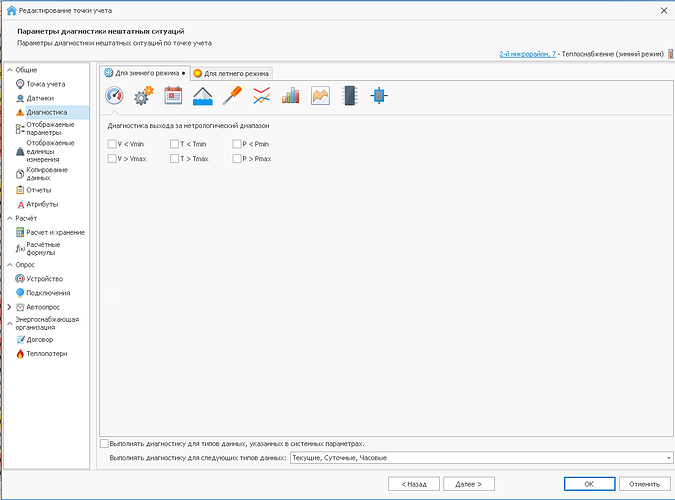
Task: Open the diagnostics data types dropdown
Action: coord(667,458)
